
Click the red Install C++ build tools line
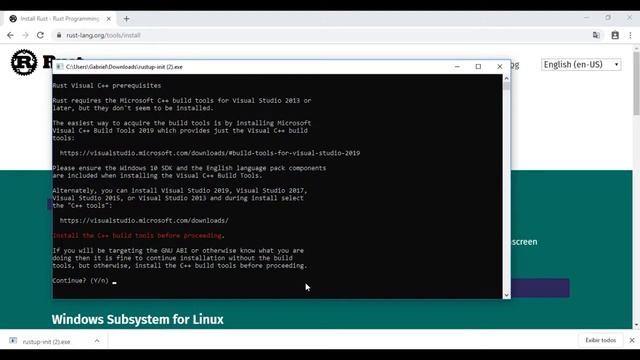[138, 236]
